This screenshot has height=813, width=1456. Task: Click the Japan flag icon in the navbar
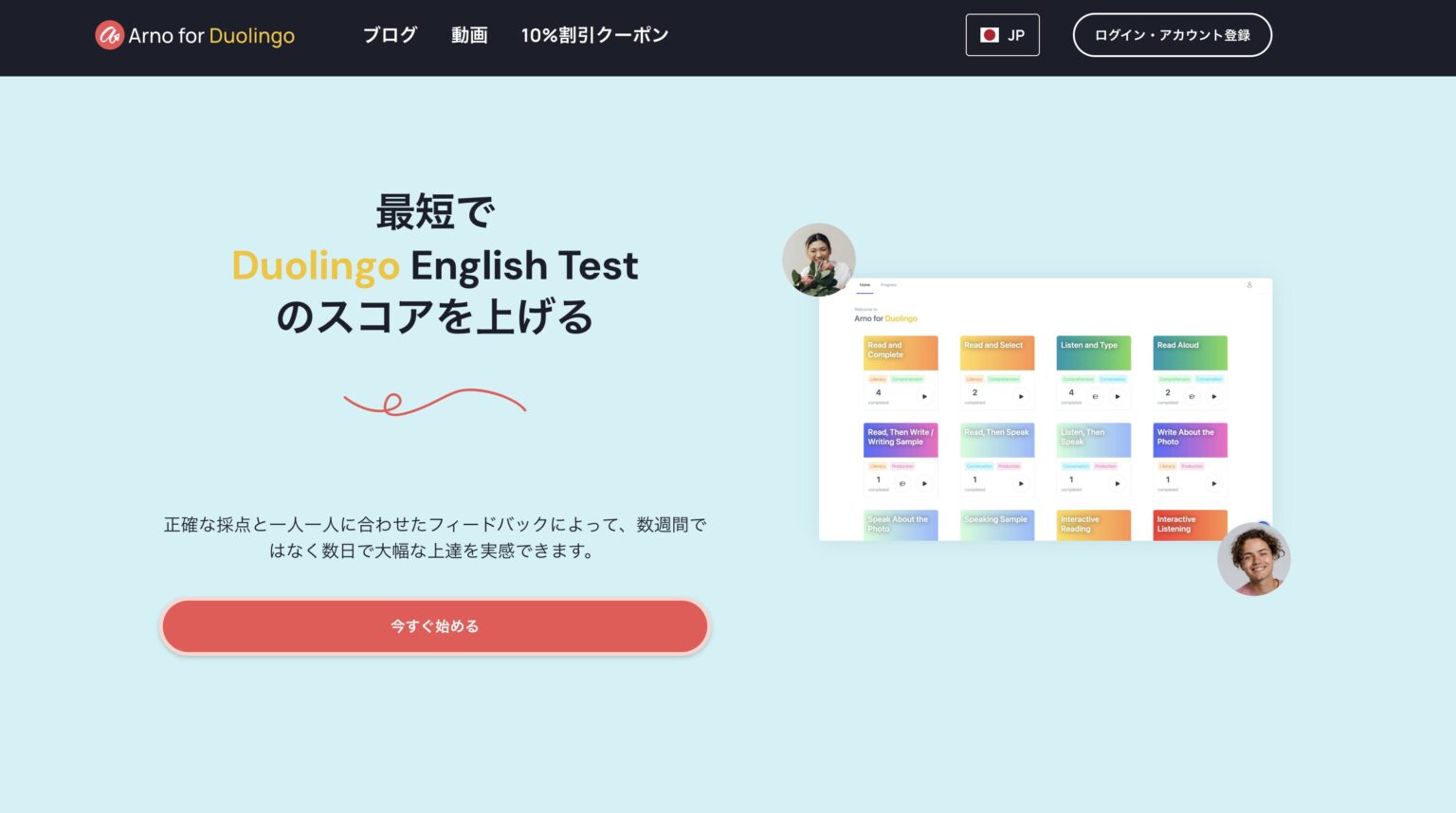[x=992, y=35]
